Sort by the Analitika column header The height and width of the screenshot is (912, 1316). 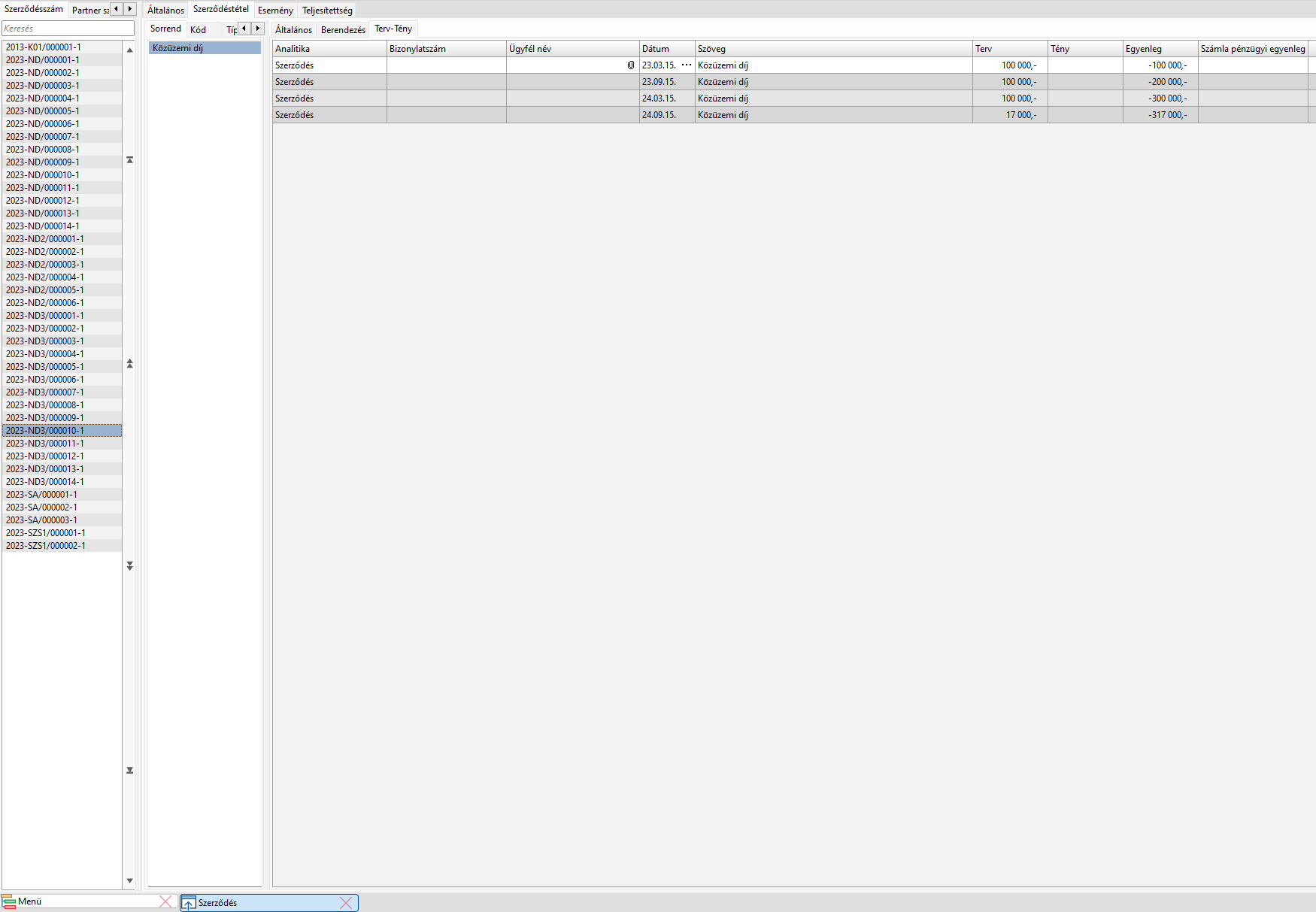pos(329,49)
